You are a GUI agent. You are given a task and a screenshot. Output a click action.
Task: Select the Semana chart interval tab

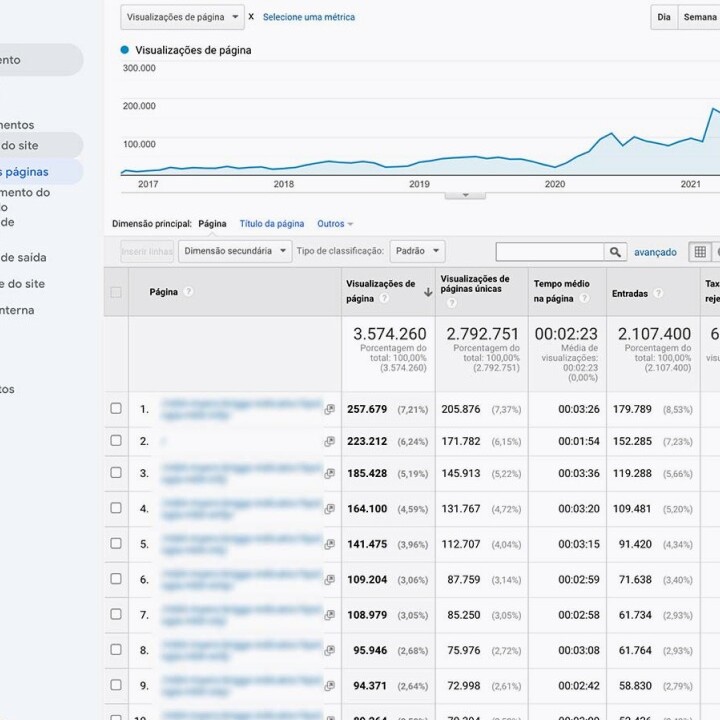tap(700, 17)
